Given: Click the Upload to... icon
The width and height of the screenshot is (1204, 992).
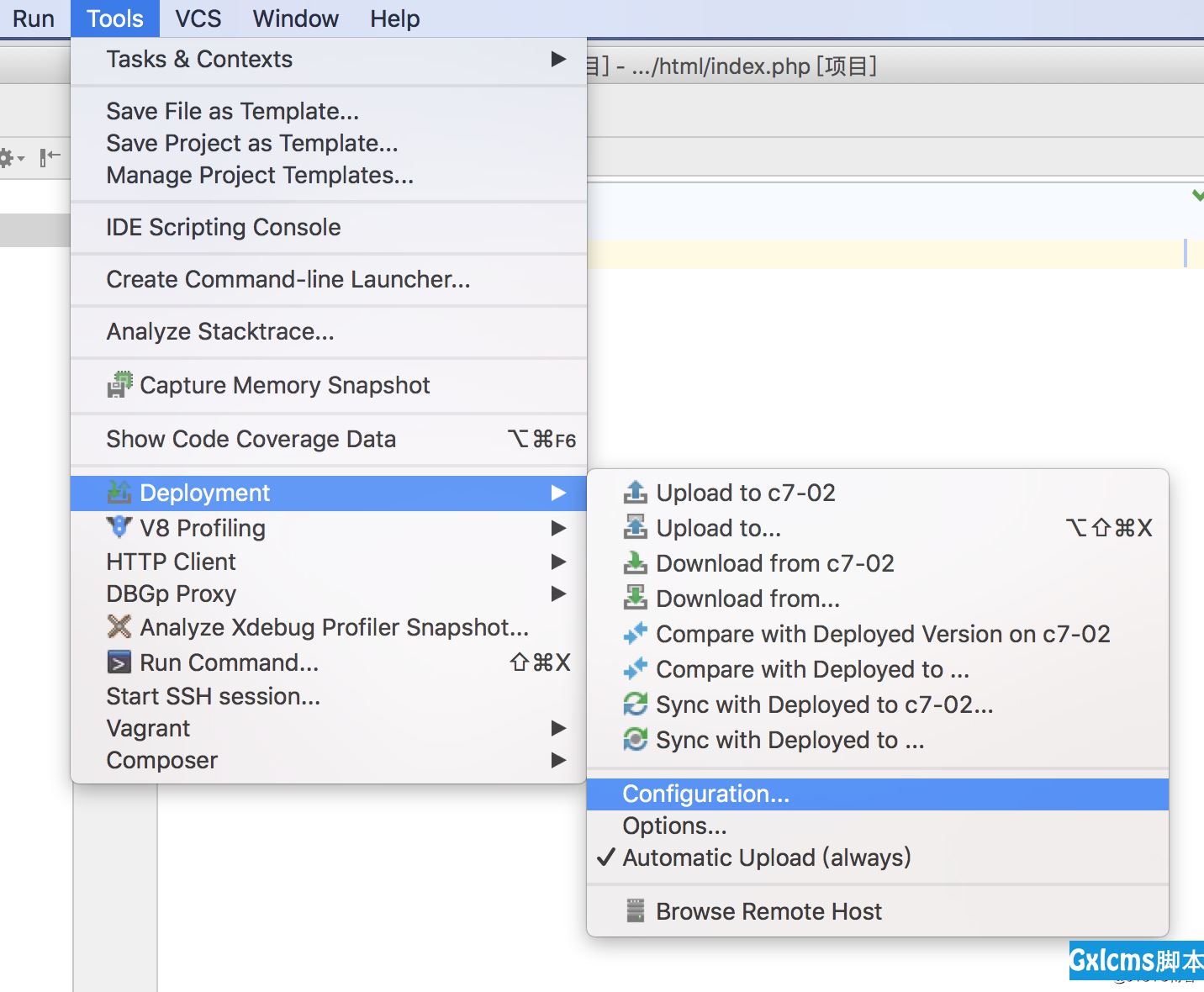Looking at the screenshot, I should (x=635, y=527).
